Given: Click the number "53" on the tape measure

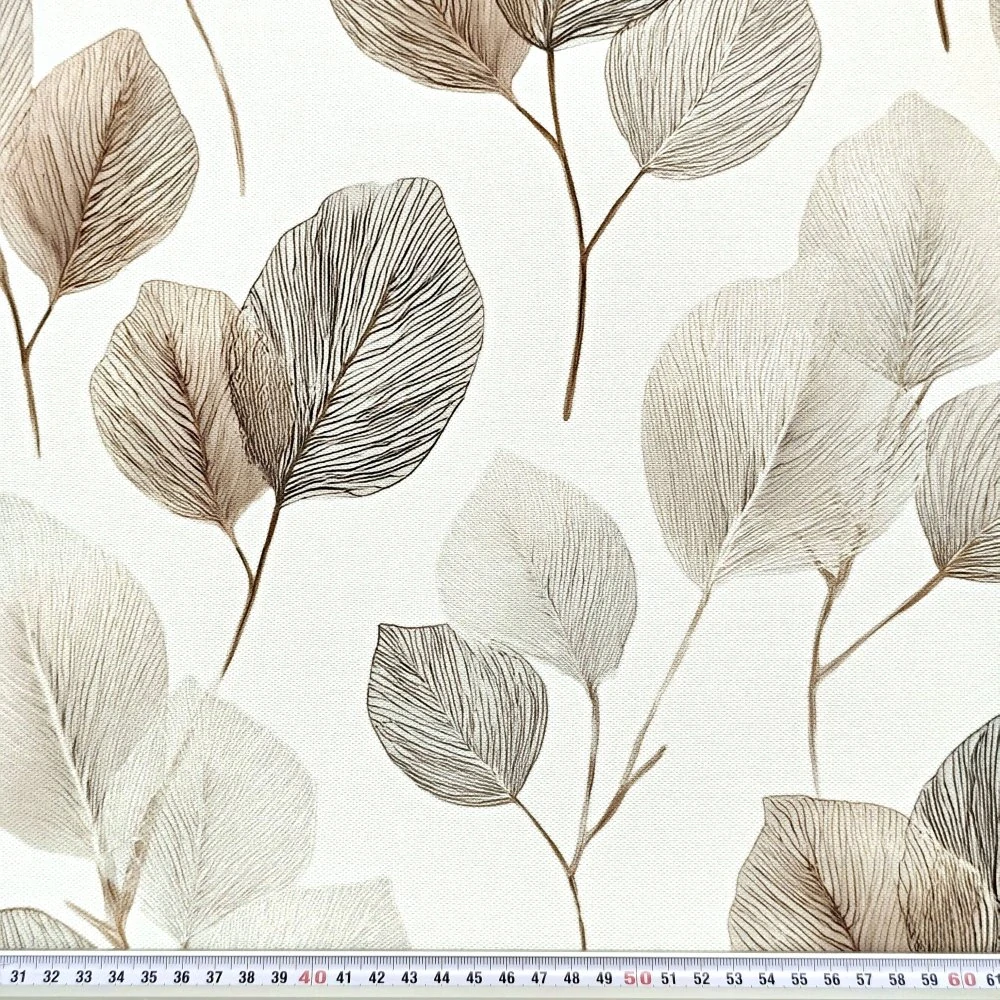Looking at the screenshot, I should point(734,978).
